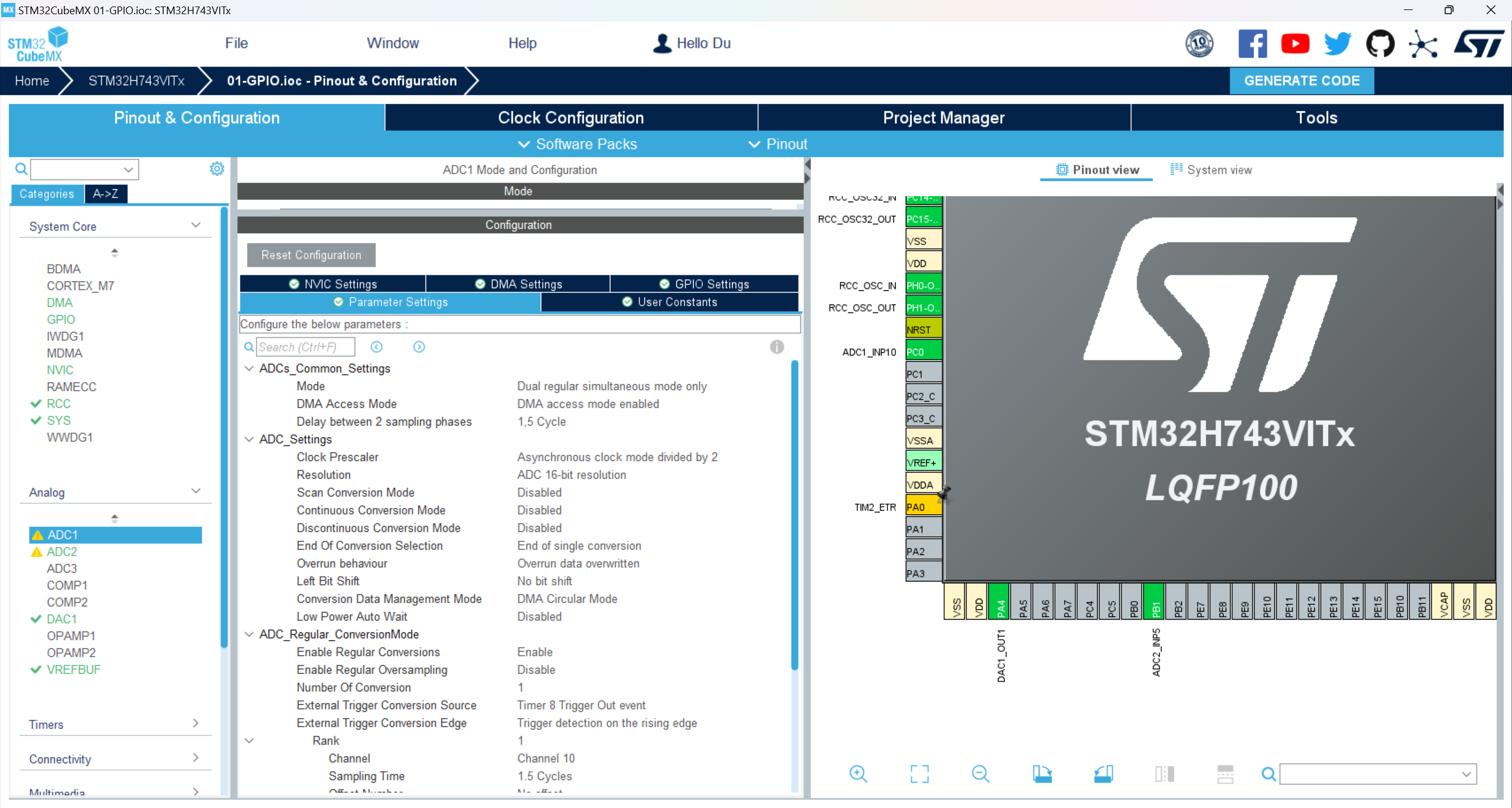Click the zoom in magnifier icon

(x=858, y=774)
